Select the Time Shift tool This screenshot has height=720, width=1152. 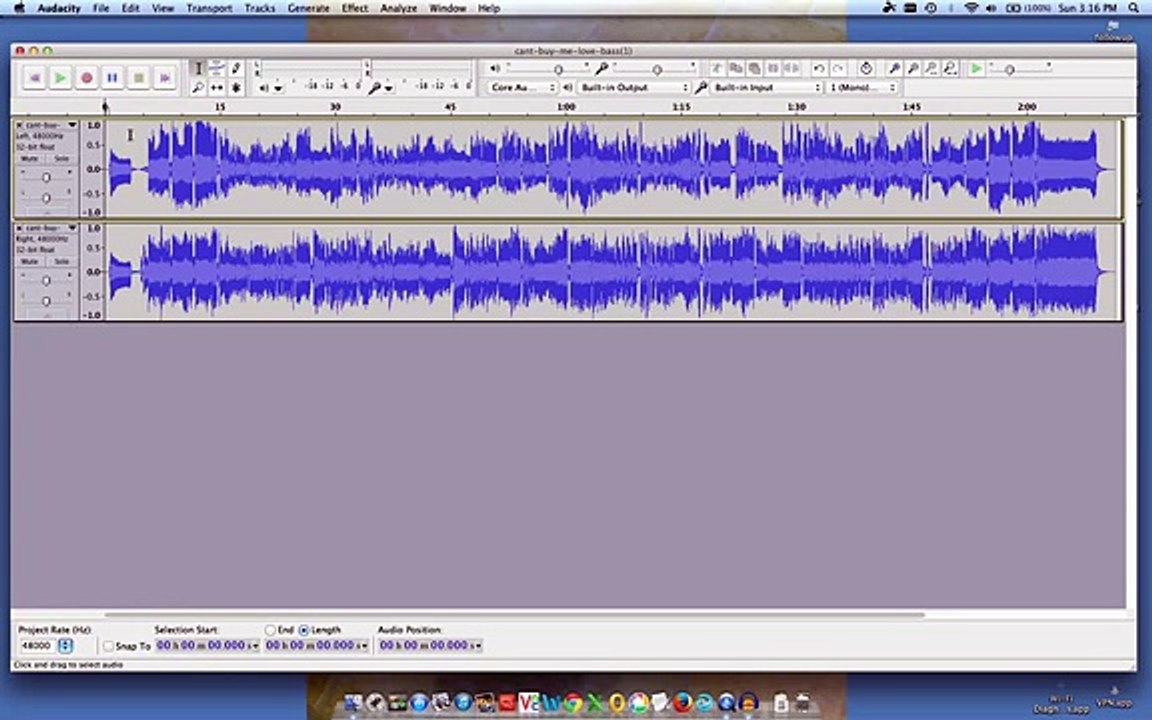tap(217, 87)
